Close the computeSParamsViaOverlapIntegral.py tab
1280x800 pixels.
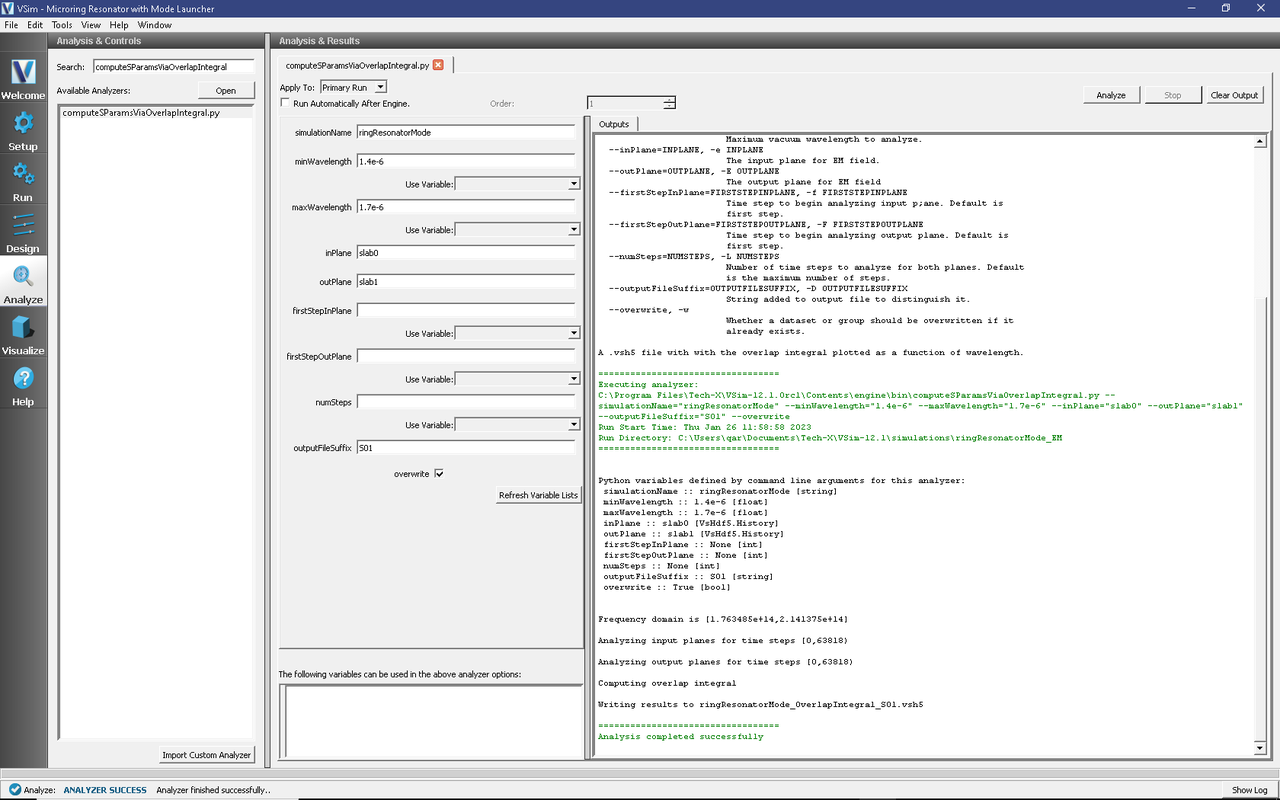[x=438, y=65]
